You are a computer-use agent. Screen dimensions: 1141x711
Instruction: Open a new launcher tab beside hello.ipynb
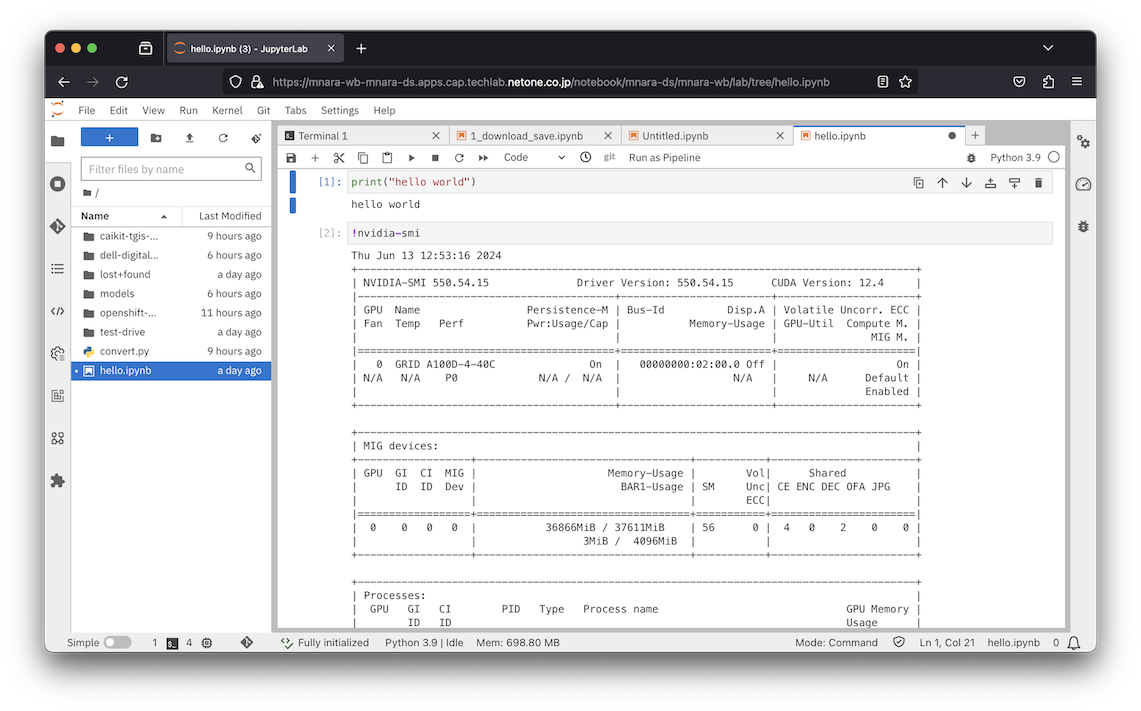(x=975, y=135)
